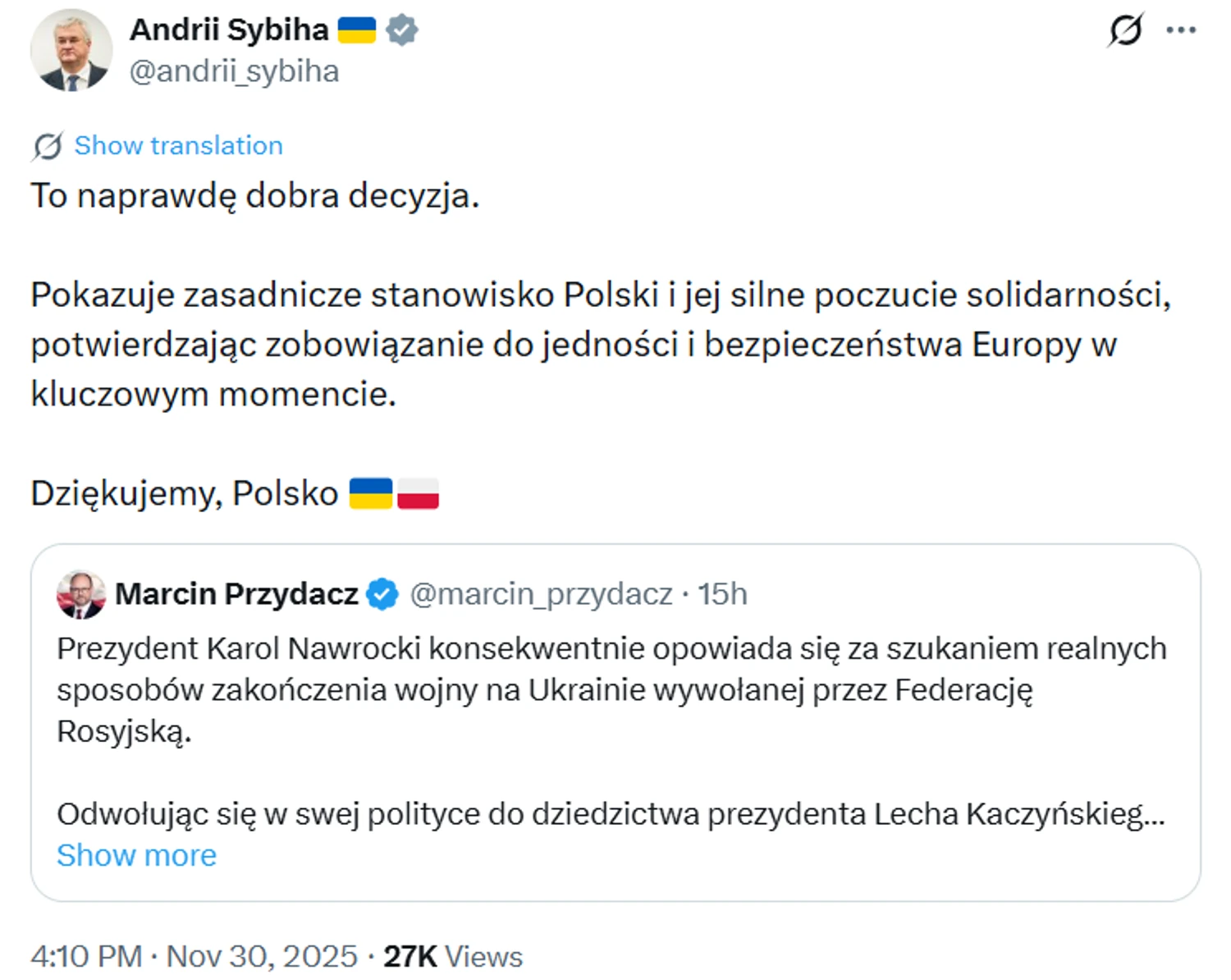Screen dimensions: 1231x980
Task: Click the gray verified badge beside Sybiha
Action: click(x=401, y=30)
